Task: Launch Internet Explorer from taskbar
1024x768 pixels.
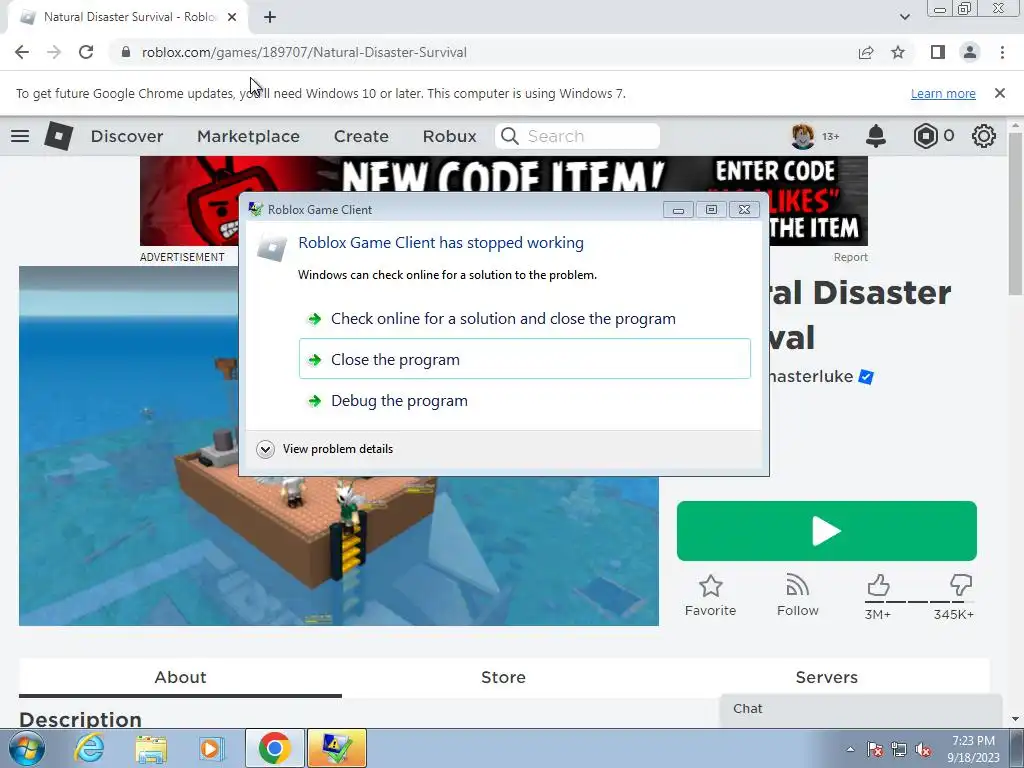Action: tap(89, 748)
